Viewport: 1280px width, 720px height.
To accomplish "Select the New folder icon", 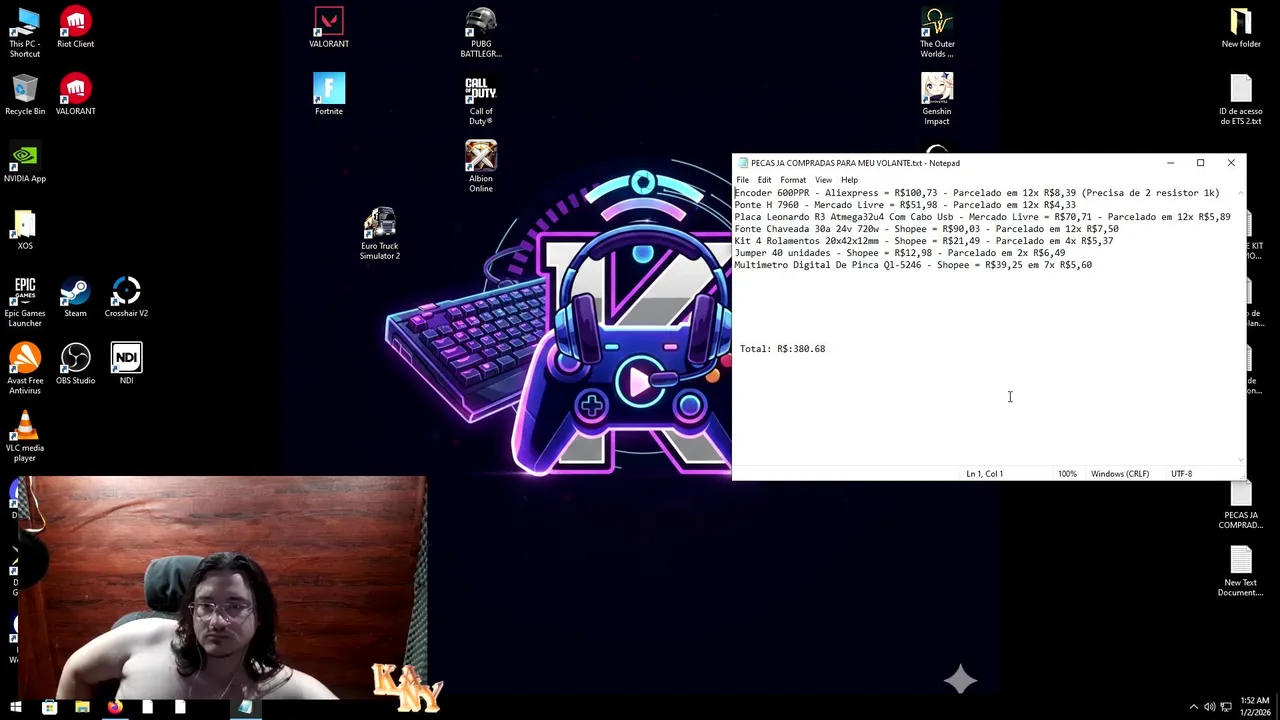I will click(x=1241, y=27).
